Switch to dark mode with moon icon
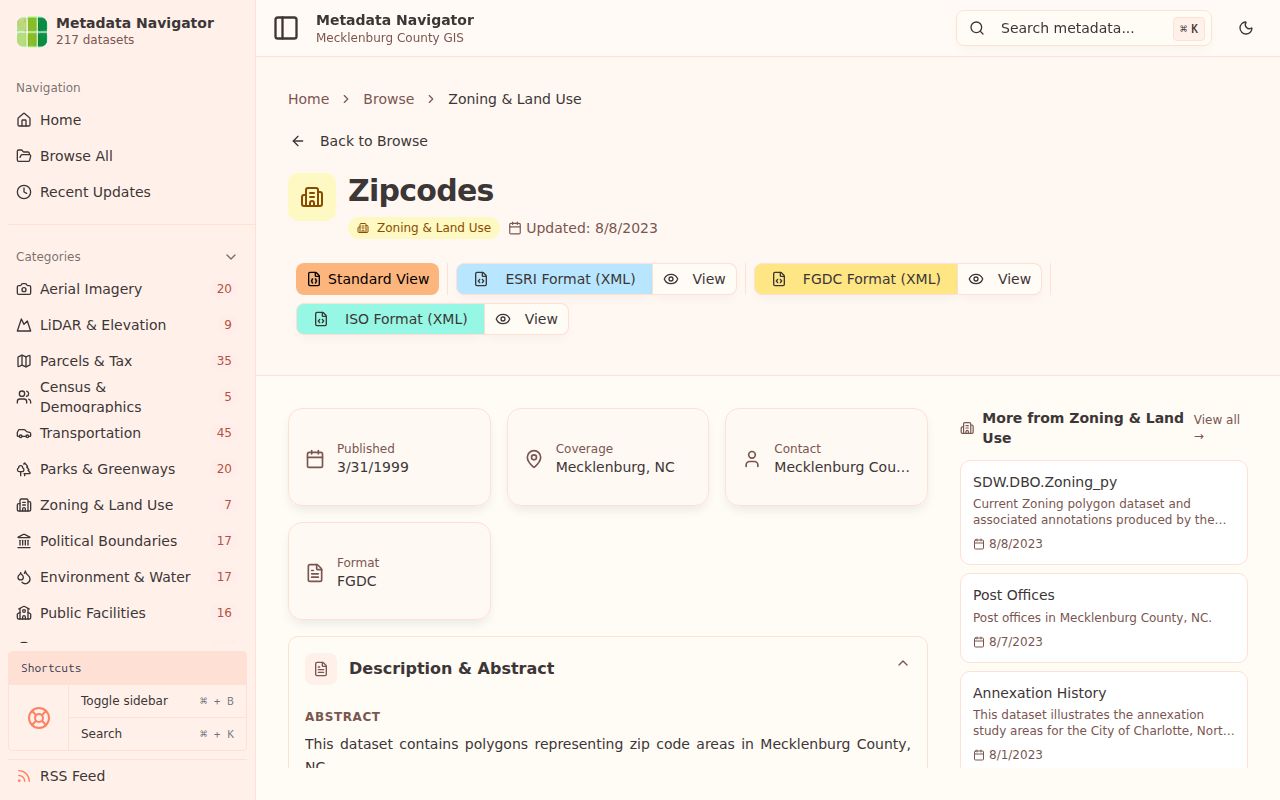 pyautogui.click(x=1246, y=28)
